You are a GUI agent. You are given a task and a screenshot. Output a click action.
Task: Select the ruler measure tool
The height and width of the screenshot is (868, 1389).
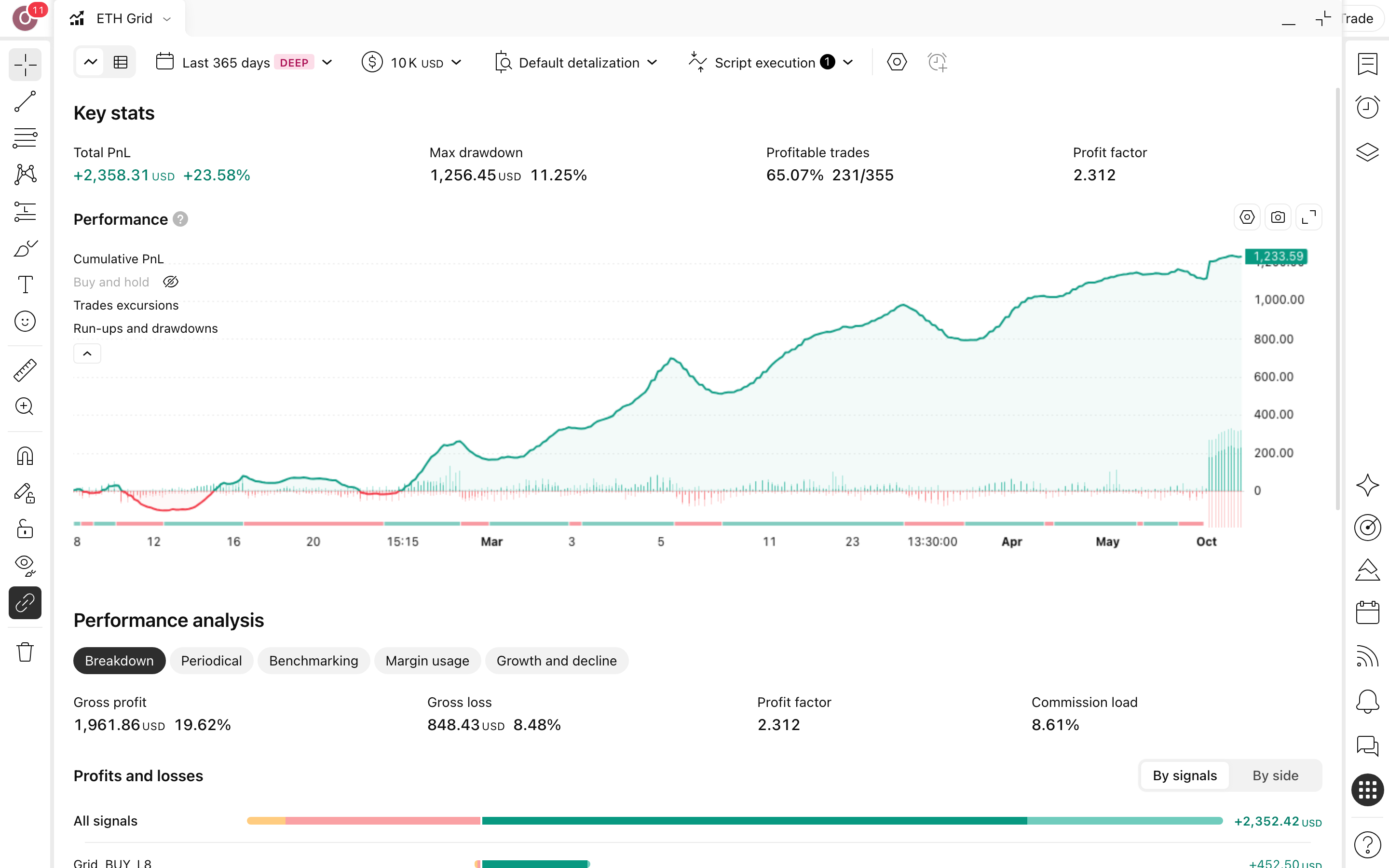pyautogui.click(x=25, y=370)
